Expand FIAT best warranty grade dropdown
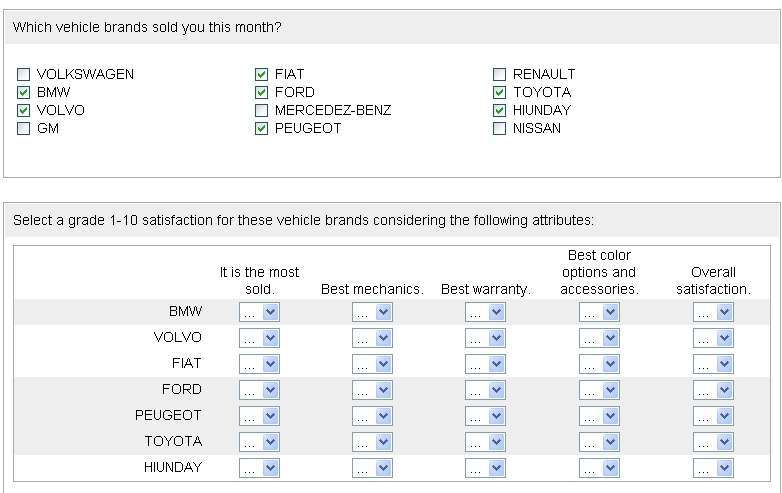782x493 pixels. point(485,364)
